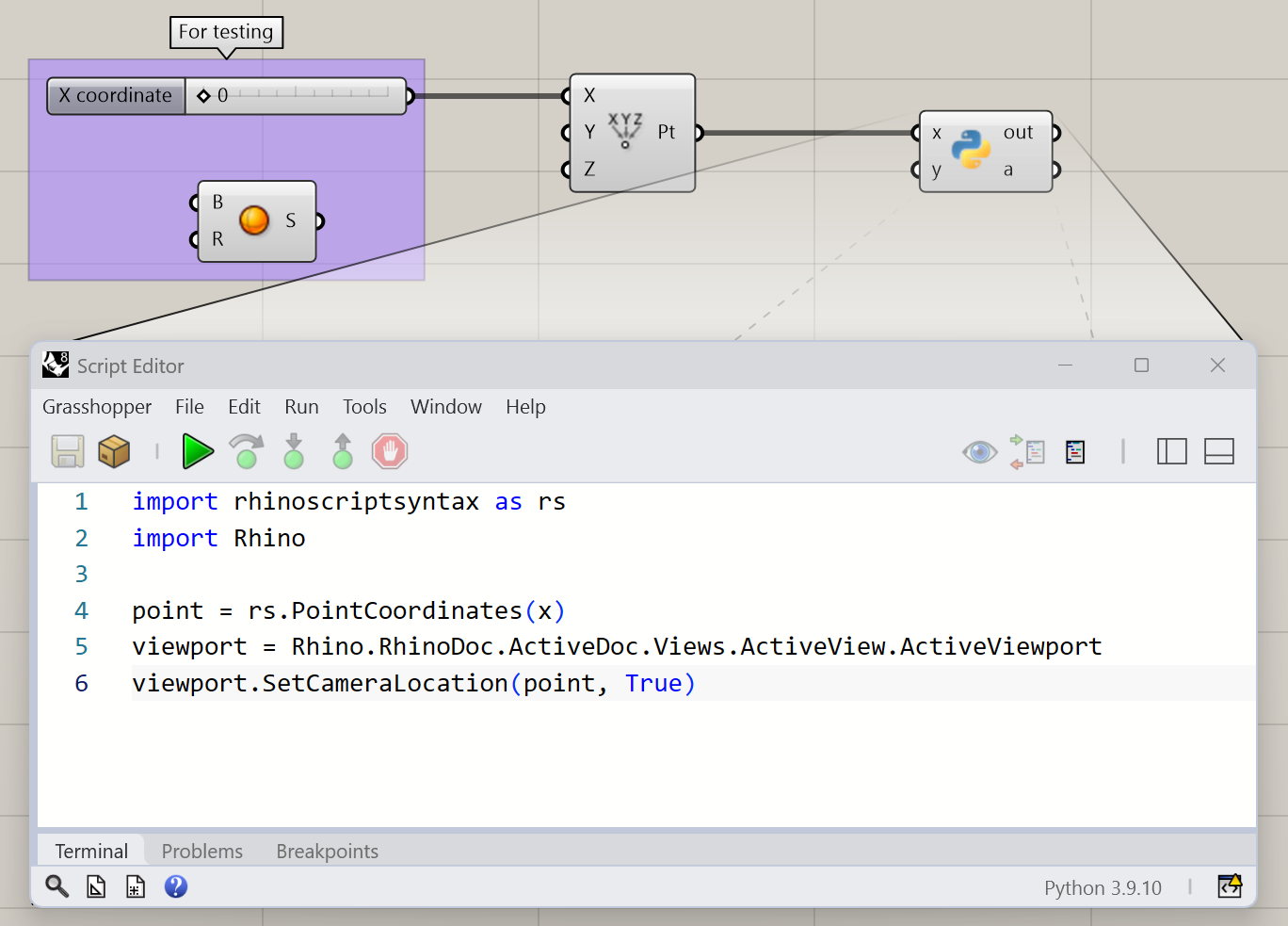Click the out output of Python component
Image resolution: width=1288 pixels, height=926 pixels.
(1018, 133)
